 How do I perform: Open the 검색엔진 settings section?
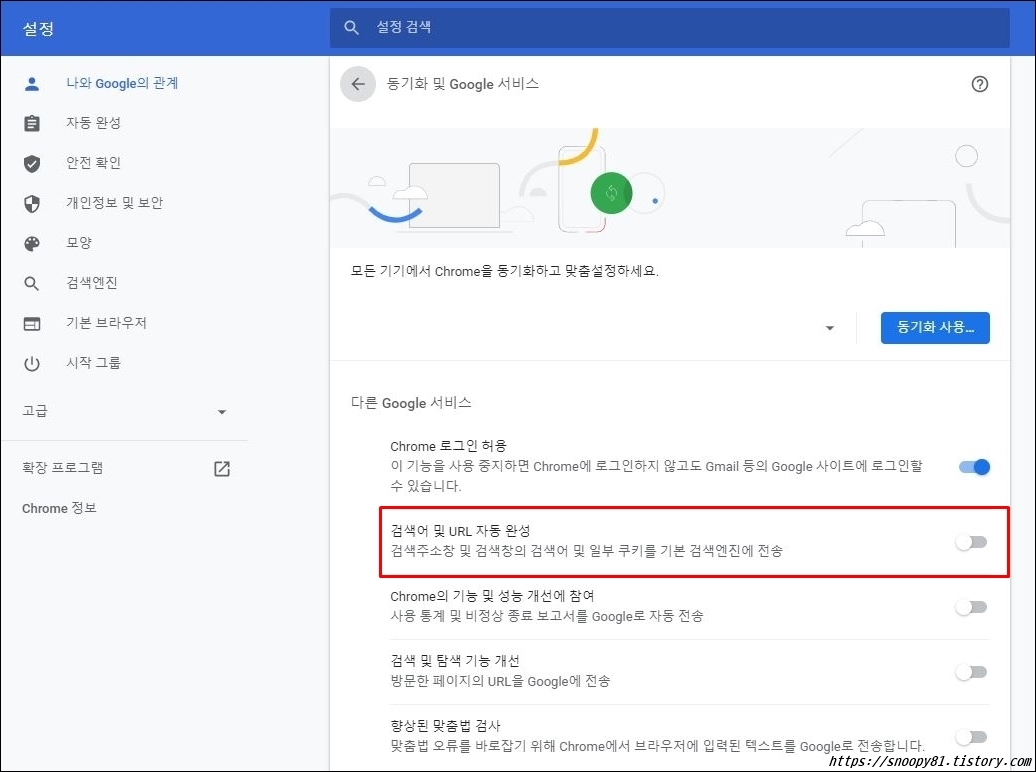(92, 283)
